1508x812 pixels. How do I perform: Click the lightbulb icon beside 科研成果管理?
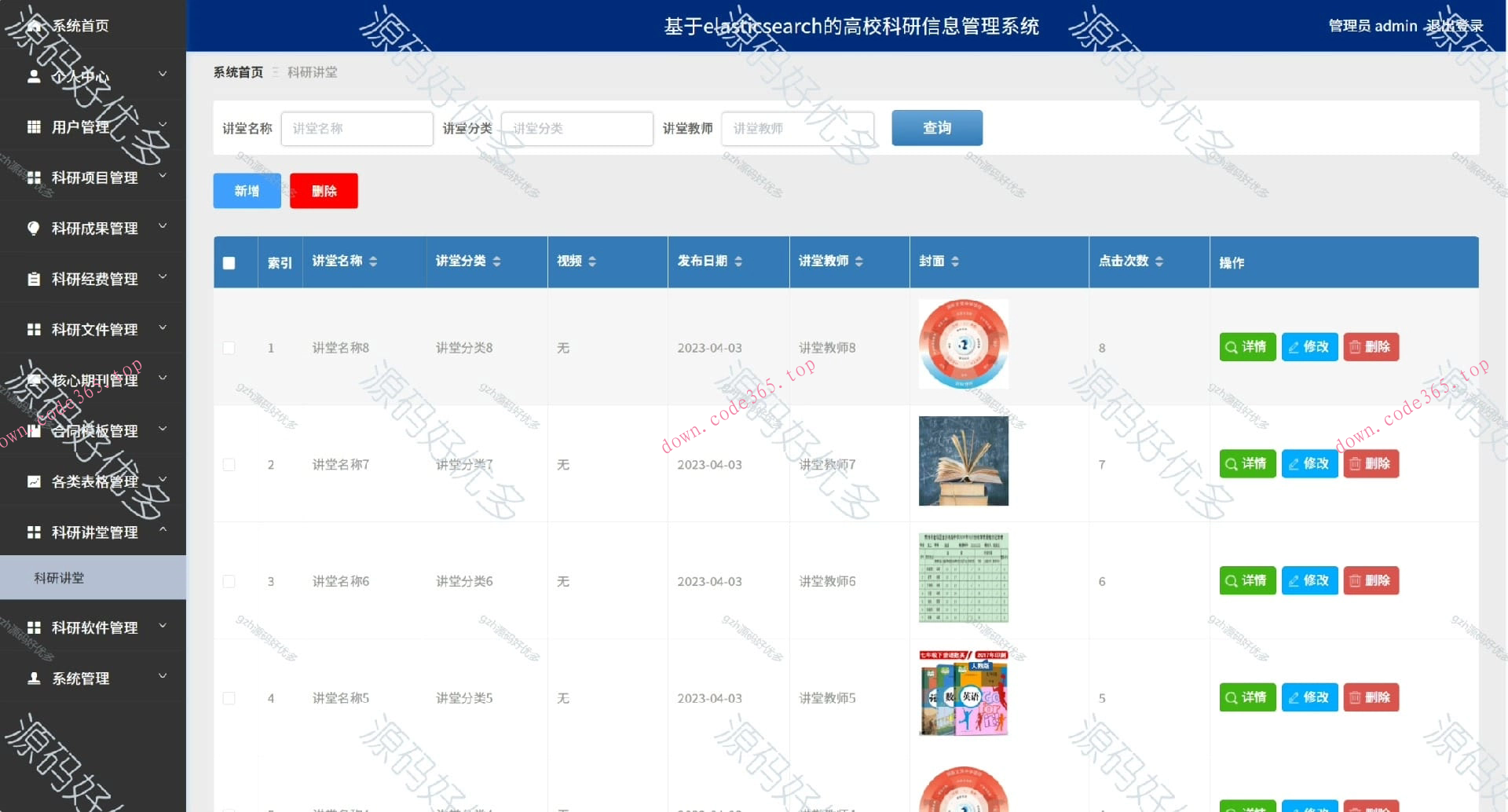(x=33, y=228)
